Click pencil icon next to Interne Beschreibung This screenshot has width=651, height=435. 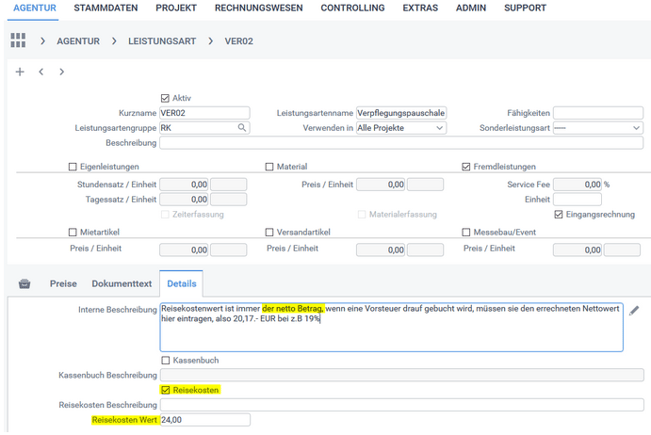(634, 311)
